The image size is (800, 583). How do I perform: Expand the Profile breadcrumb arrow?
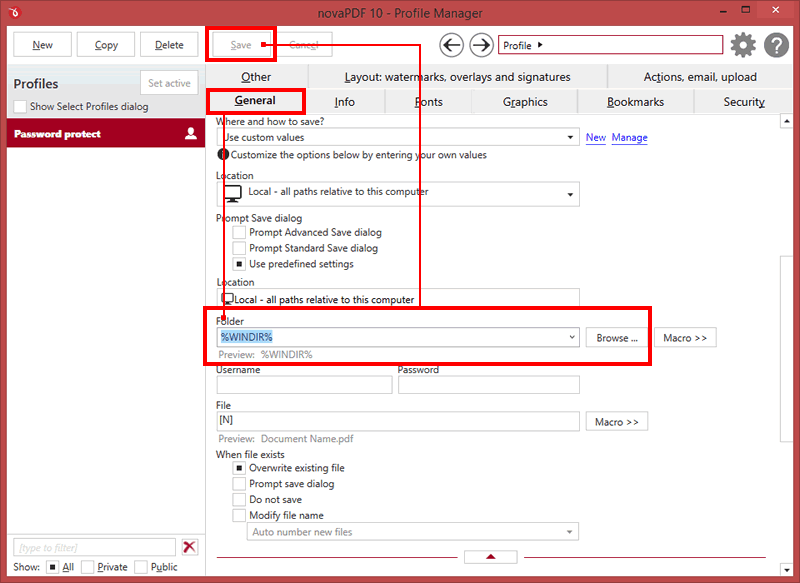[540, 45]
